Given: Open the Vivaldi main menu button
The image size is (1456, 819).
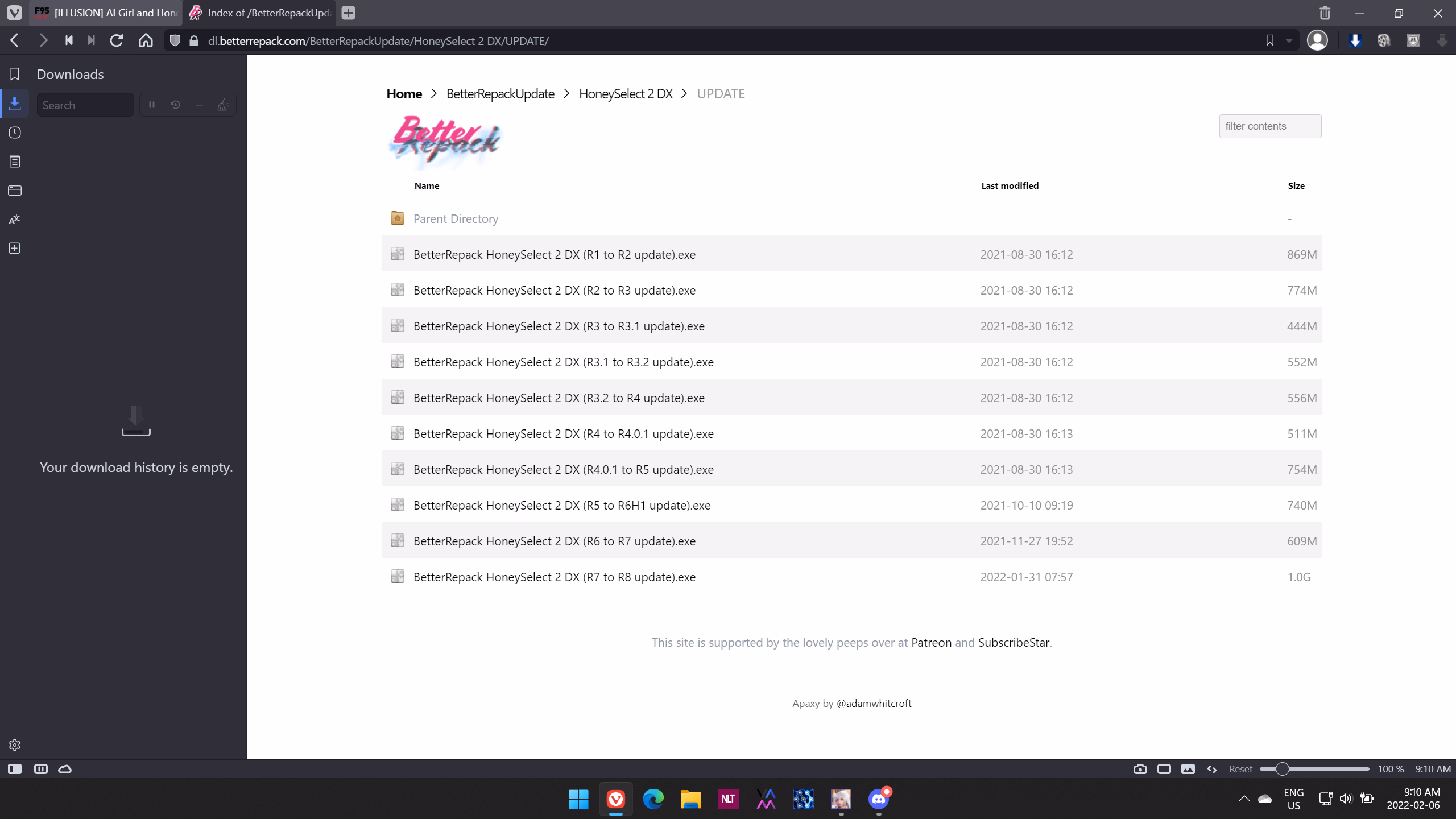Looking at the screenshot, I should point(14,13).
